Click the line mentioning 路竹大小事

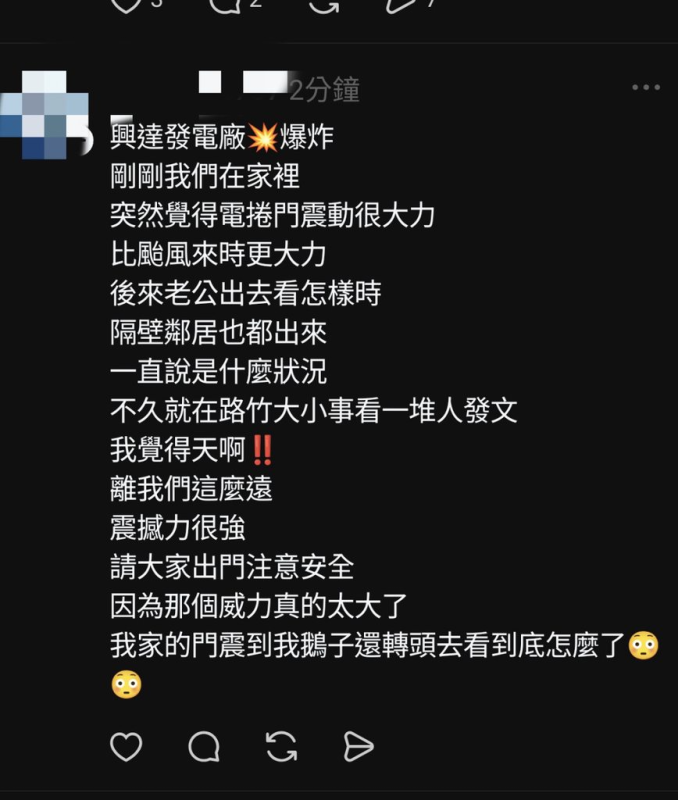(314, 410)
